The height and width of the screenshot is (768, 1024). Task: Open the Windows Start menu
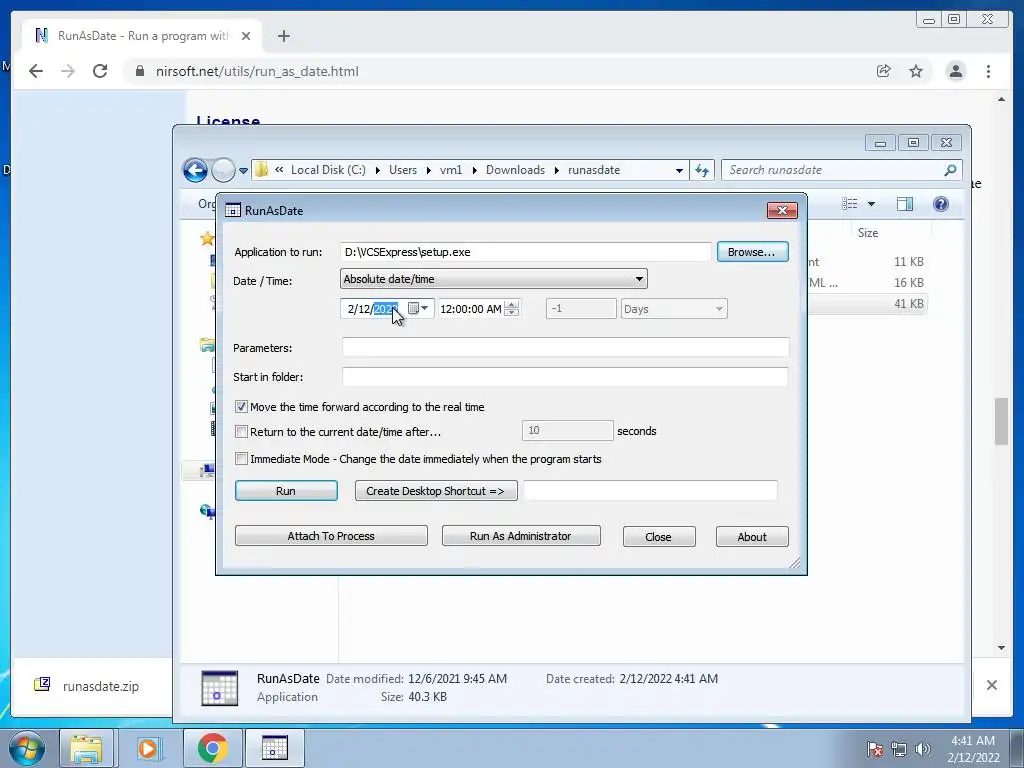pyautogui.click(x=26, y=748)
